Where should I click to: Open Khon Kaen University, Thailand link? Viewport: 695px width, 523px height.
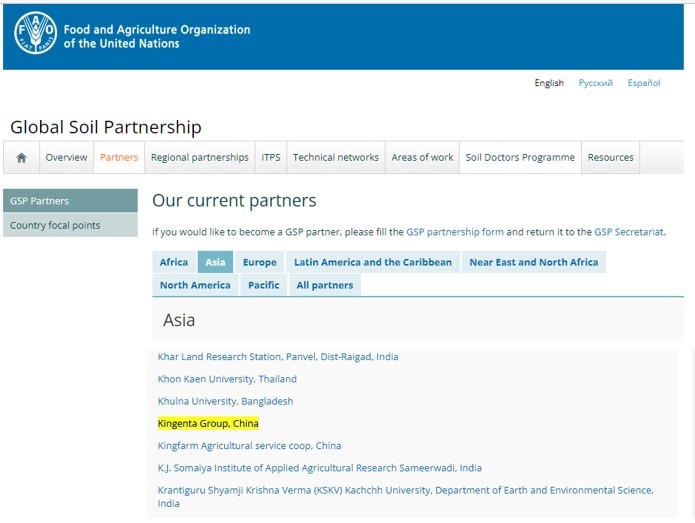tap(227, 379)
